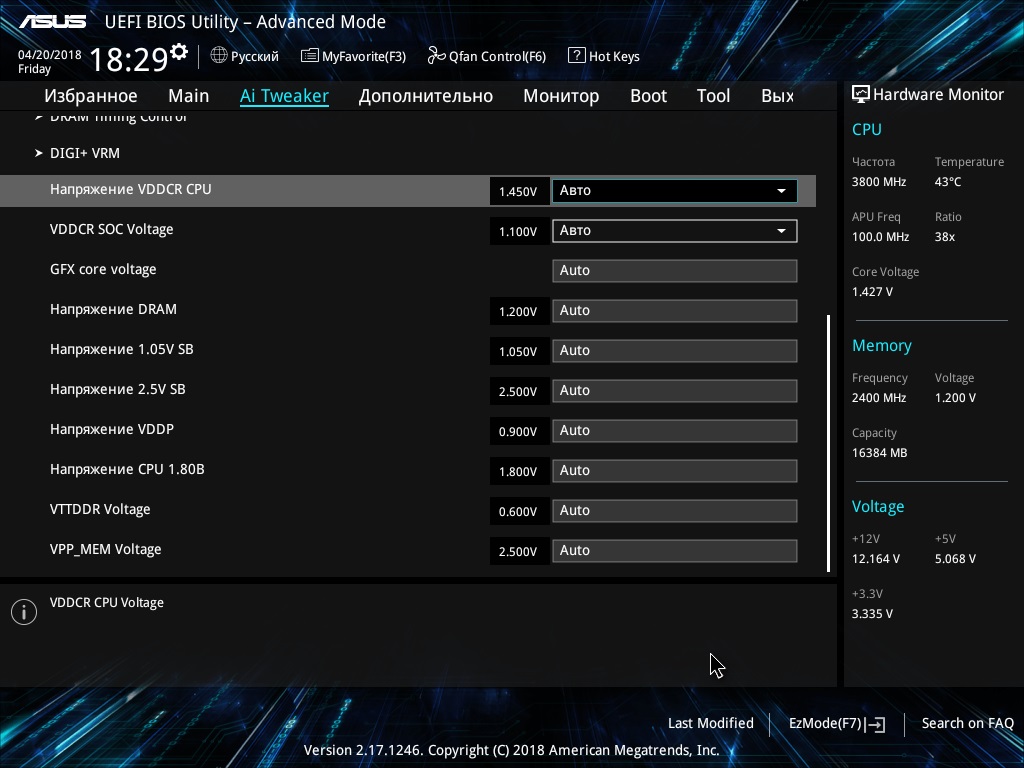Open the VDDCR SOC Voltage dropdown
The height and width of the screenshot is (768, 1024).
point(675,231)
